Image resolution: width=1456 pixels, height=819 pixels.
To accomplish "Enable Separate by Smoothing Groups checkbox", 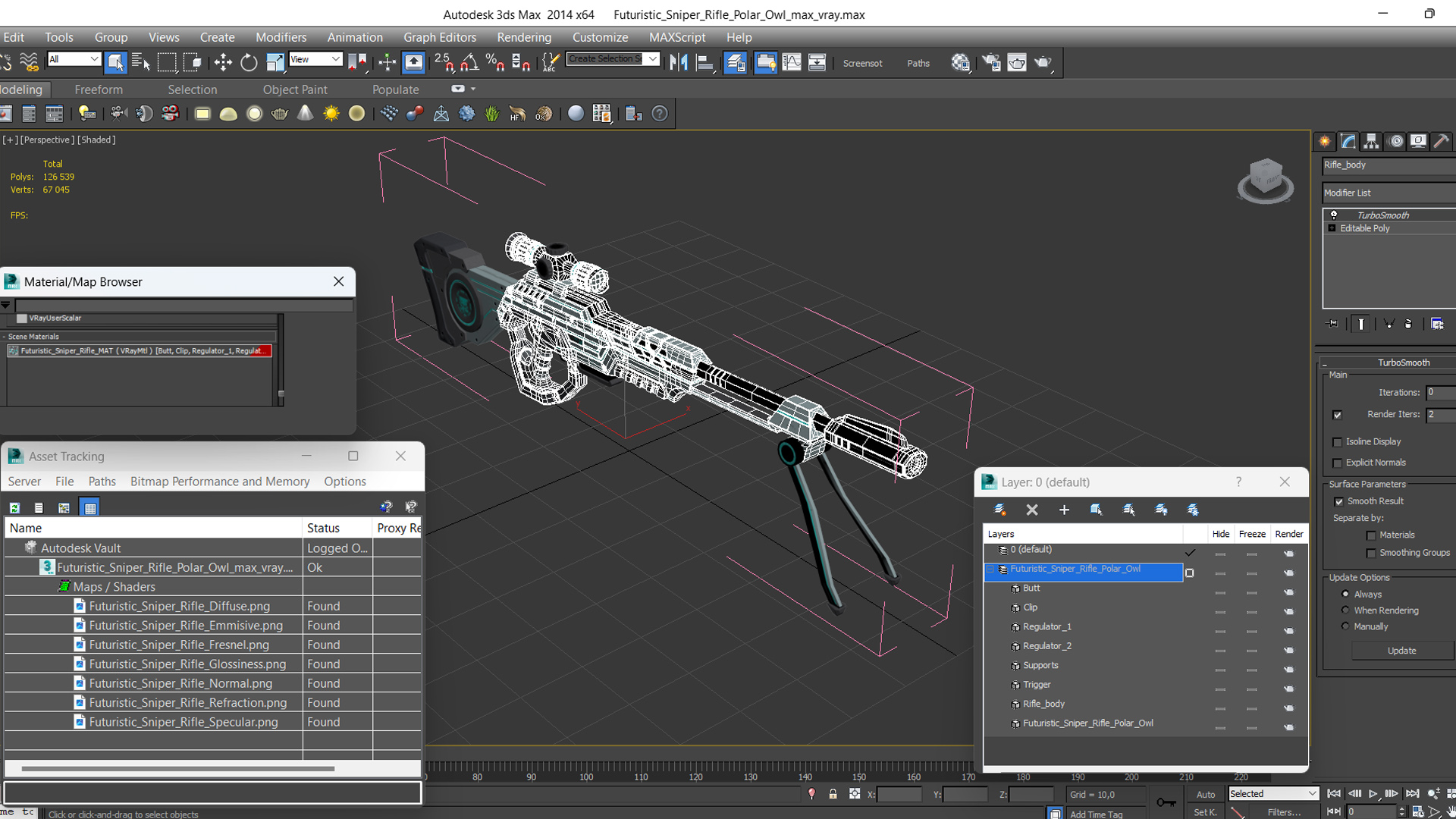I will coord(1371,554).
